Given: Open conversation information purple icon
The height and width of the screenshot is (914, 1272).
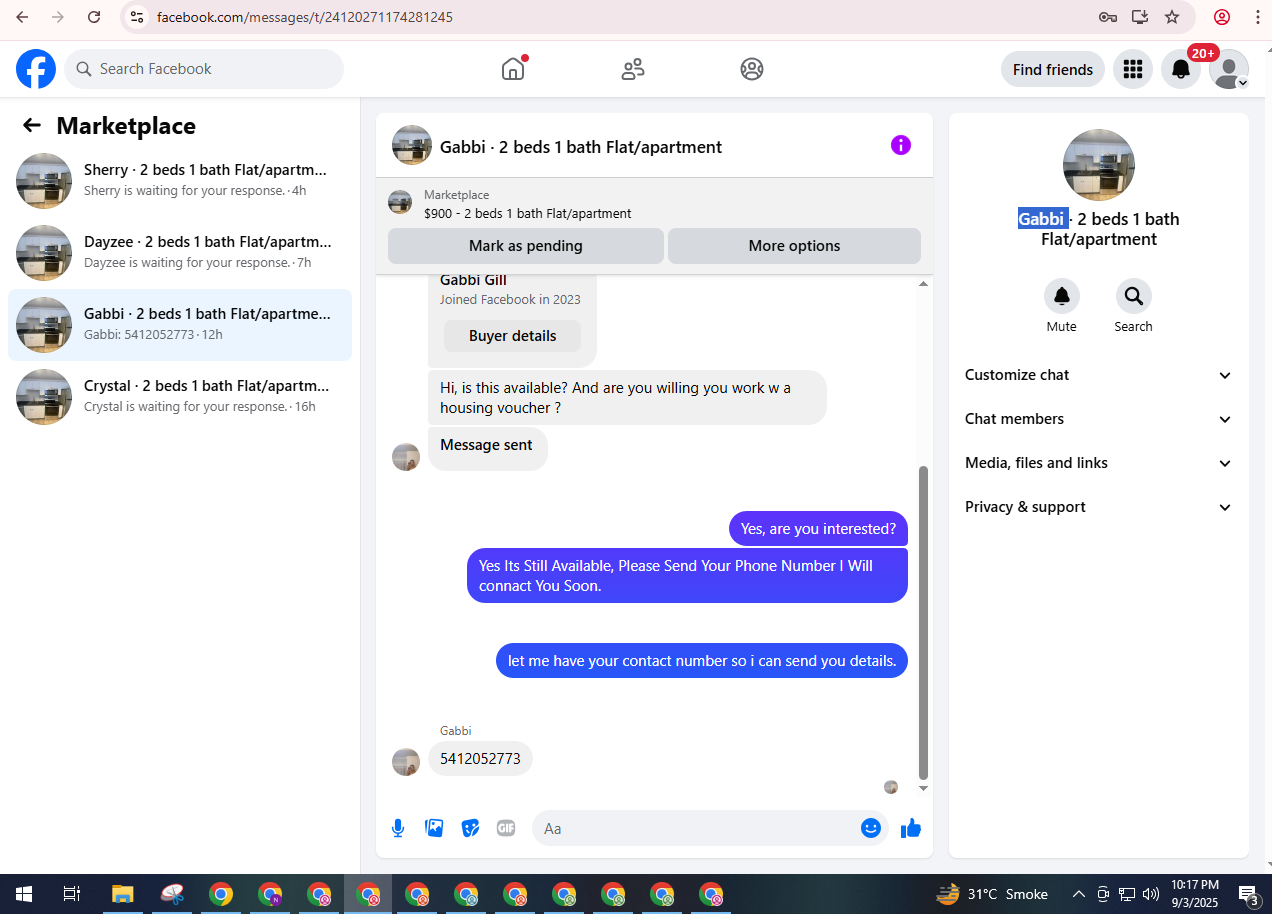Looking at the screenshot, I should click(901, 146).
